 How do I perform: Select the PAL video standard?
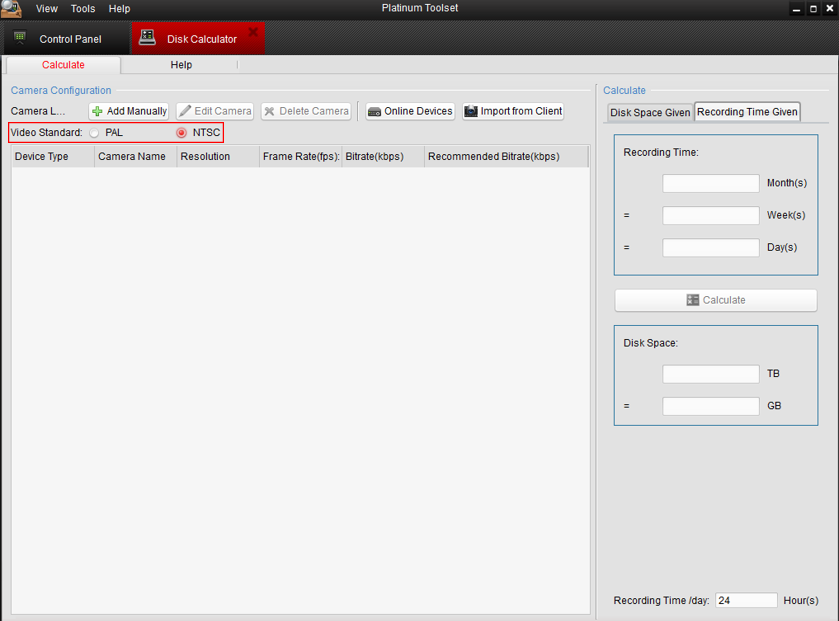click(x=94, y=133)
